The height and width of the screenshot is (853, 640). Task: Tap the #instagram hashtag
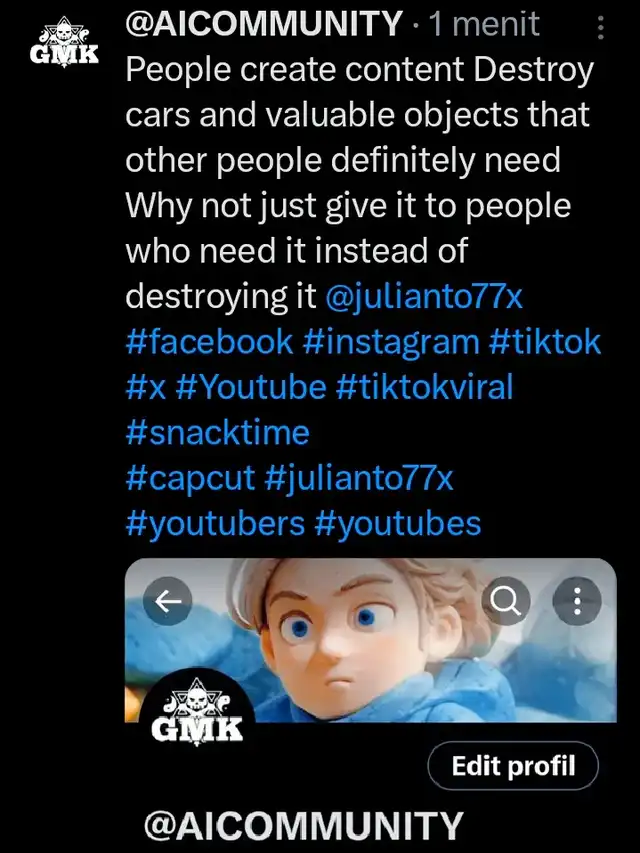(390, 341)
